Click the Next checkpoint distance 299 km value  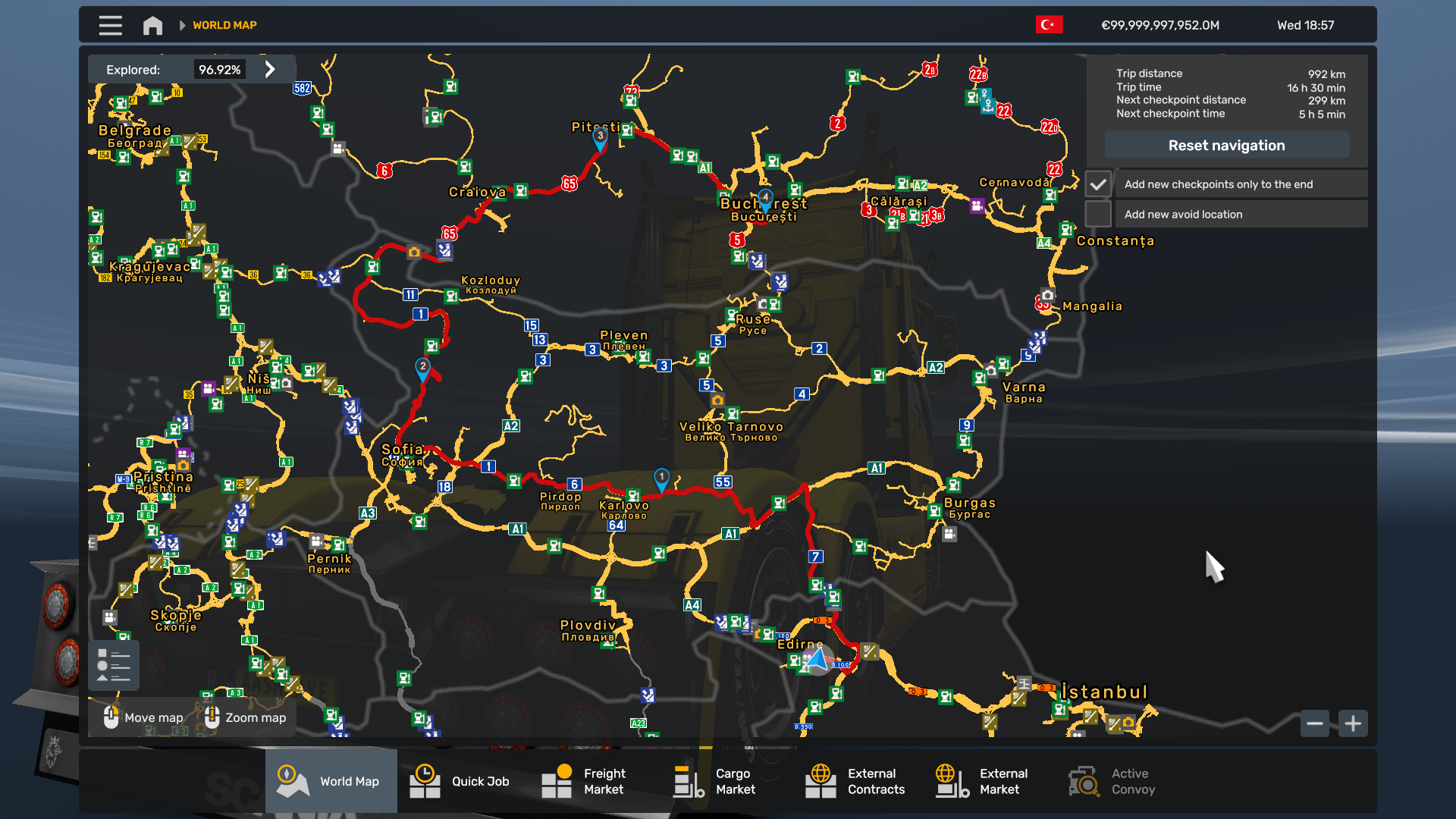click(x=1326, y=101)
